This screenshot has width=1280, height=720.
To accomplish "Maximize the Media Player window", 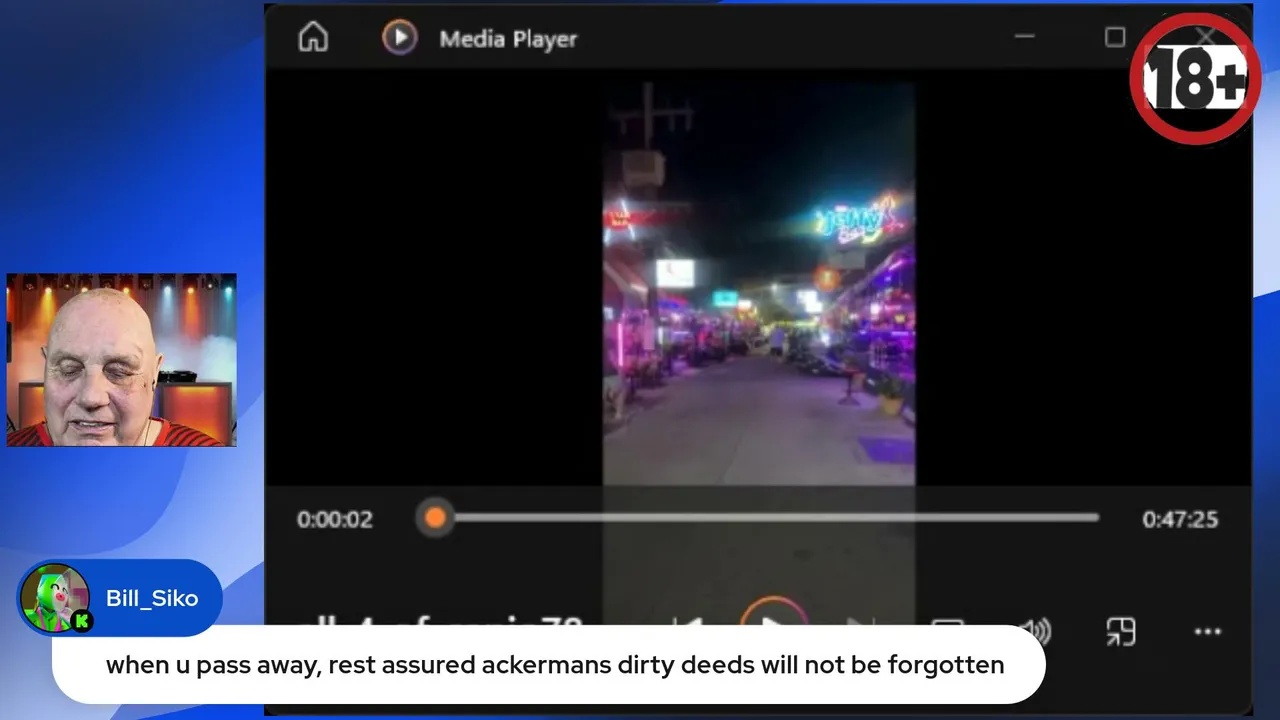I will 1115,37.
